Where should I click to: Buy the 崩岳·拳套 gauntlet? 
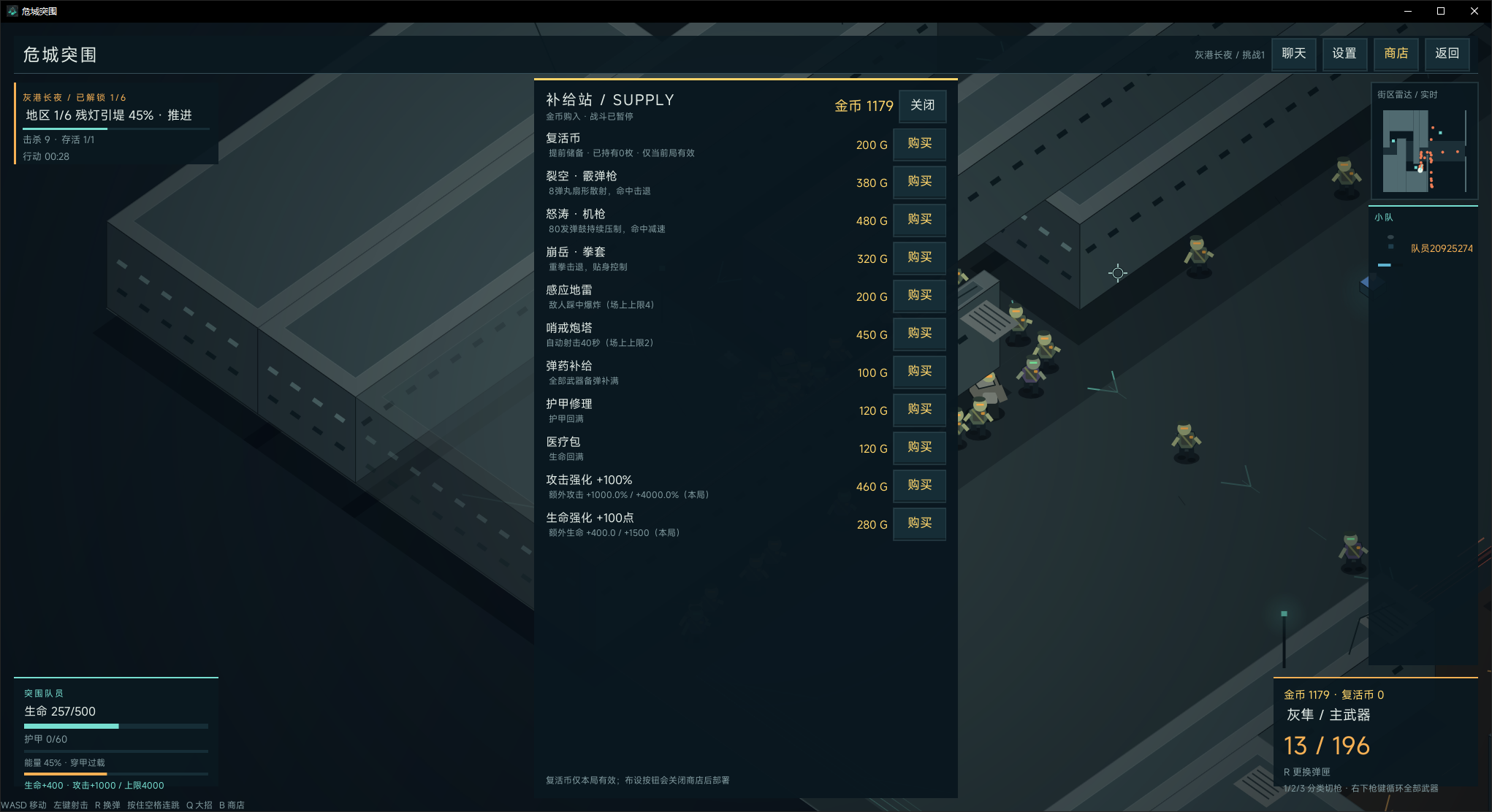pyautogui.click(x=919, y=258)
